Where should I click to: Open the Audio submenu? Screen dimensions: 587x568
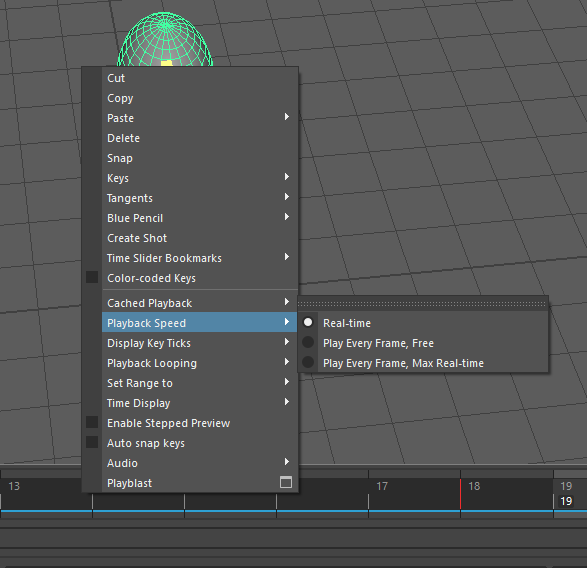(x=200, y=463)
